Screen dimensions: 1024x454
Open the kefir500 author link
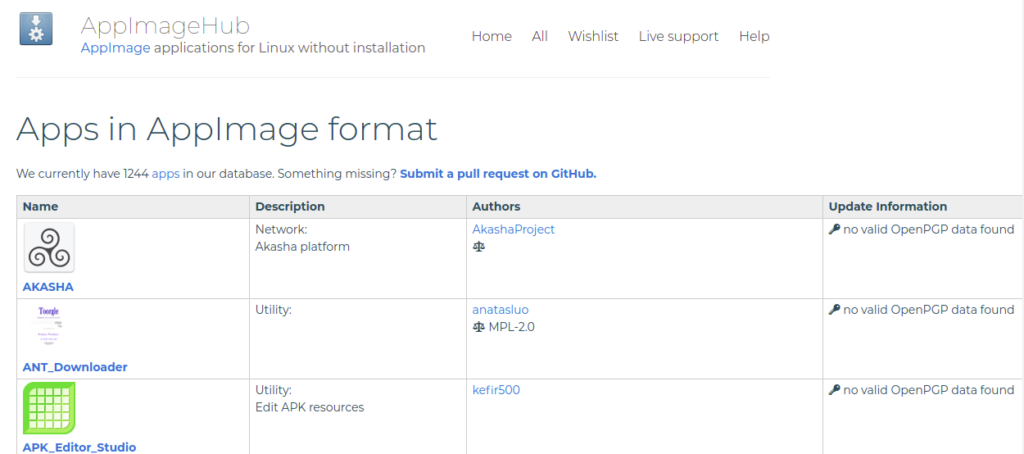pyautogui.click(x=496, y=390)
